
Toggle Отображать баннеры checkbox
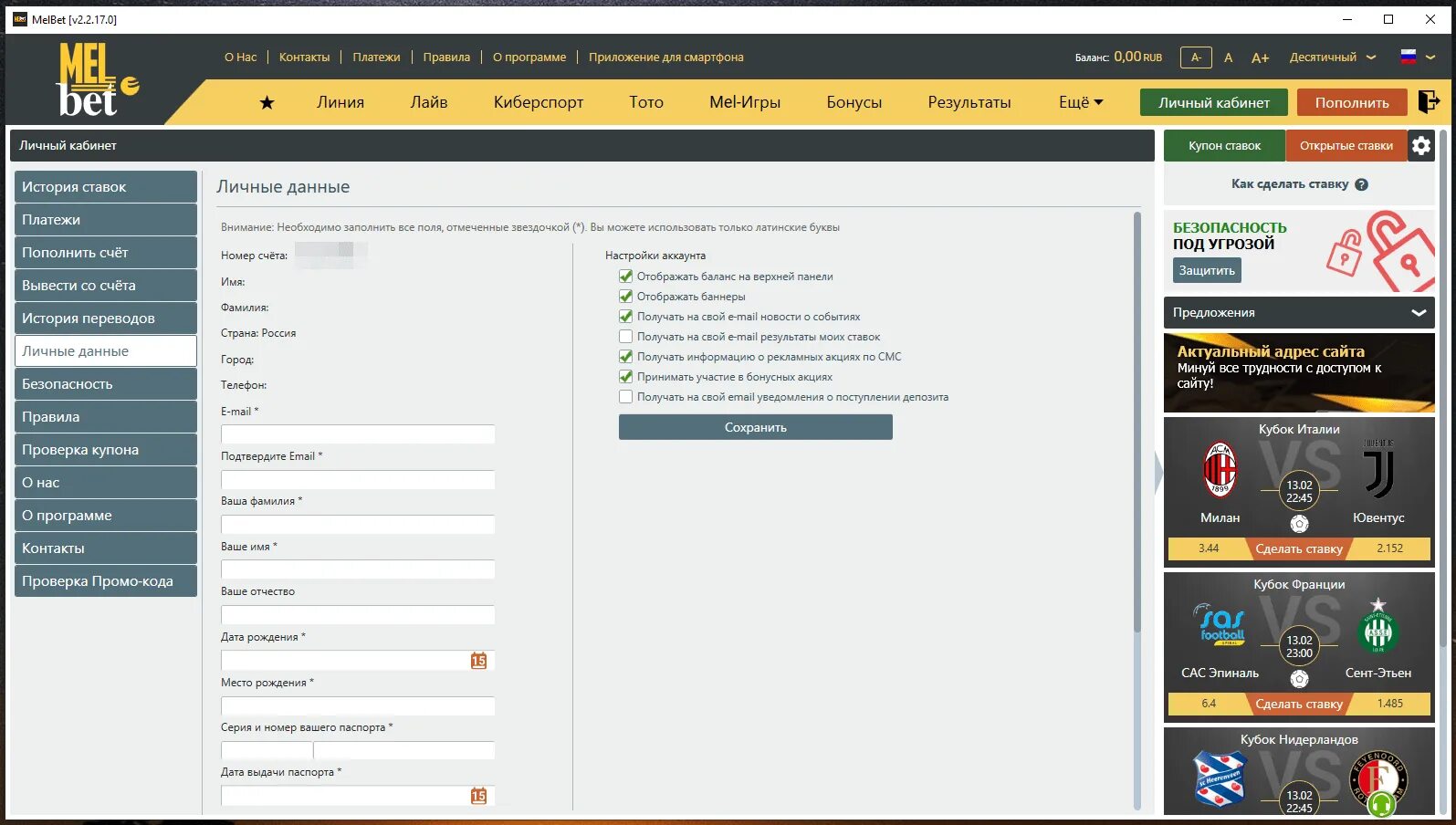point(625,297)
